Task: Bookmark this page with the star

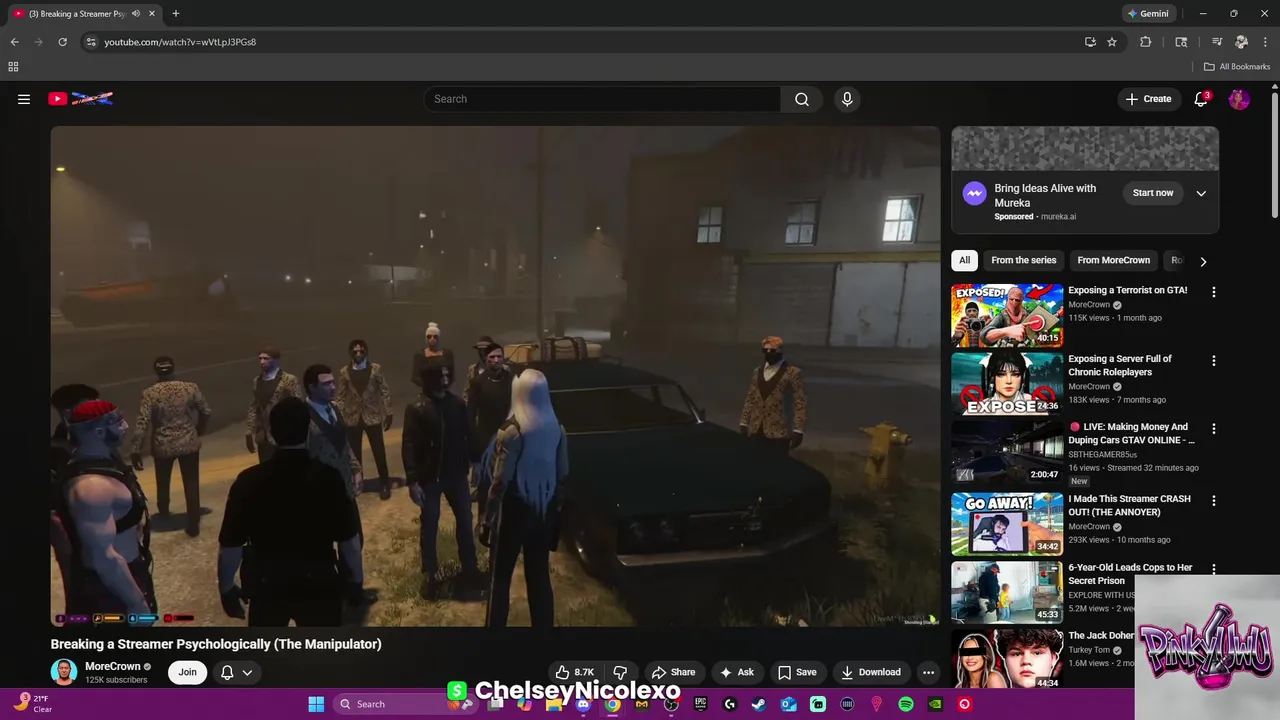Action: [x=1112, y=42]
